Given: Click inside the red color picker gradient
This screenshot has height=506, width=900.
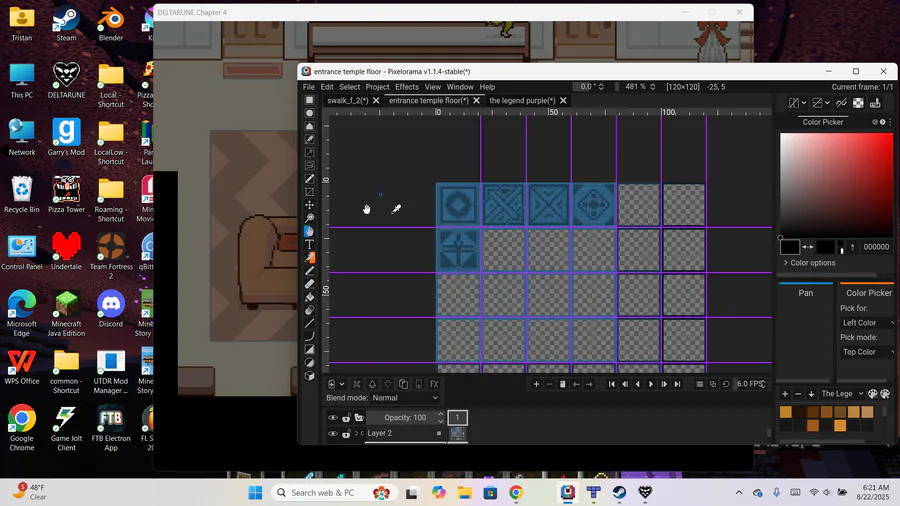Looking at the screenshot, I should pos(836,185).
